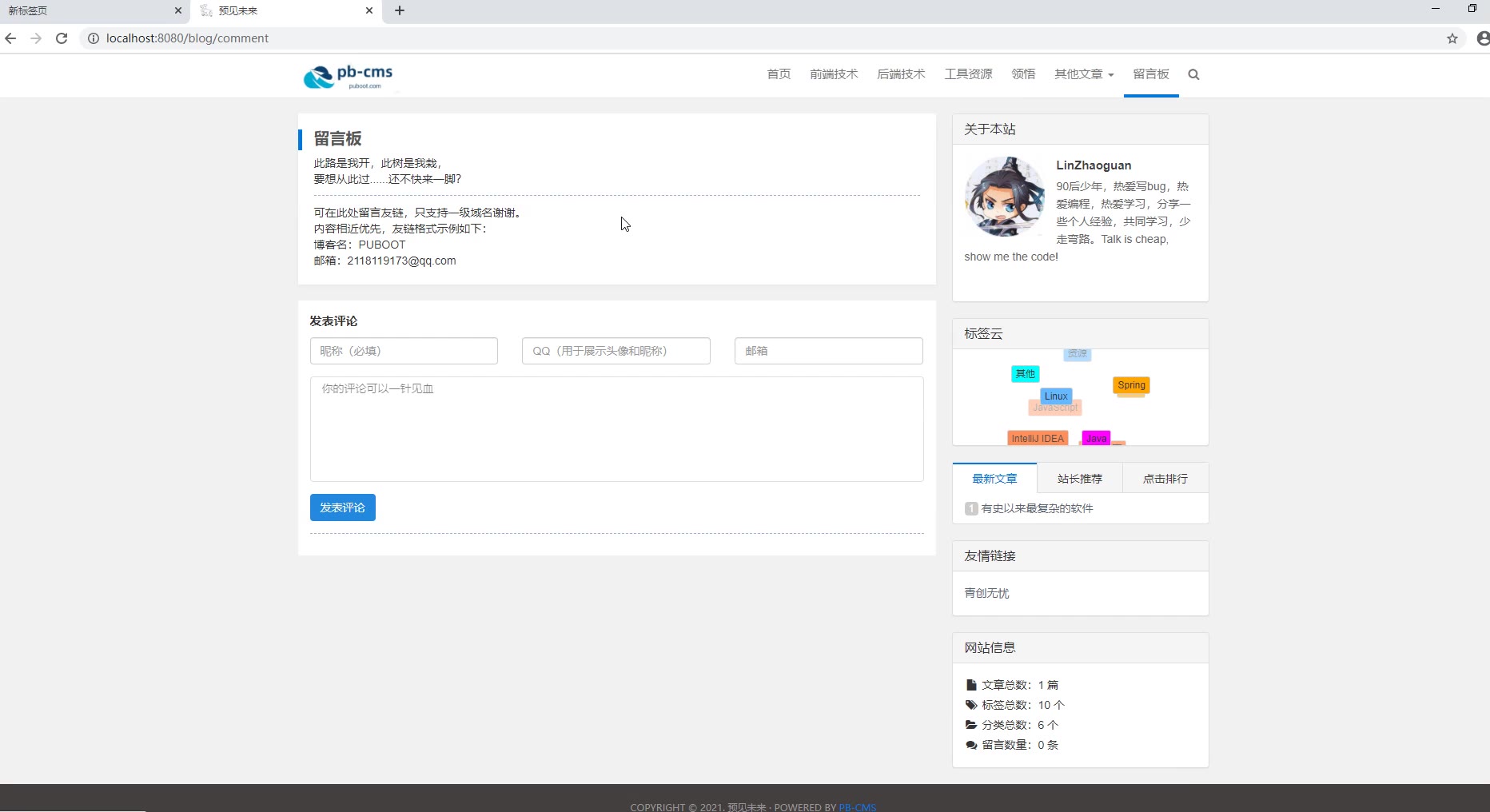This screenshot has width=1490, height=812.
Task: Select the Linux tag
Action: click(x=1056, y=396)
